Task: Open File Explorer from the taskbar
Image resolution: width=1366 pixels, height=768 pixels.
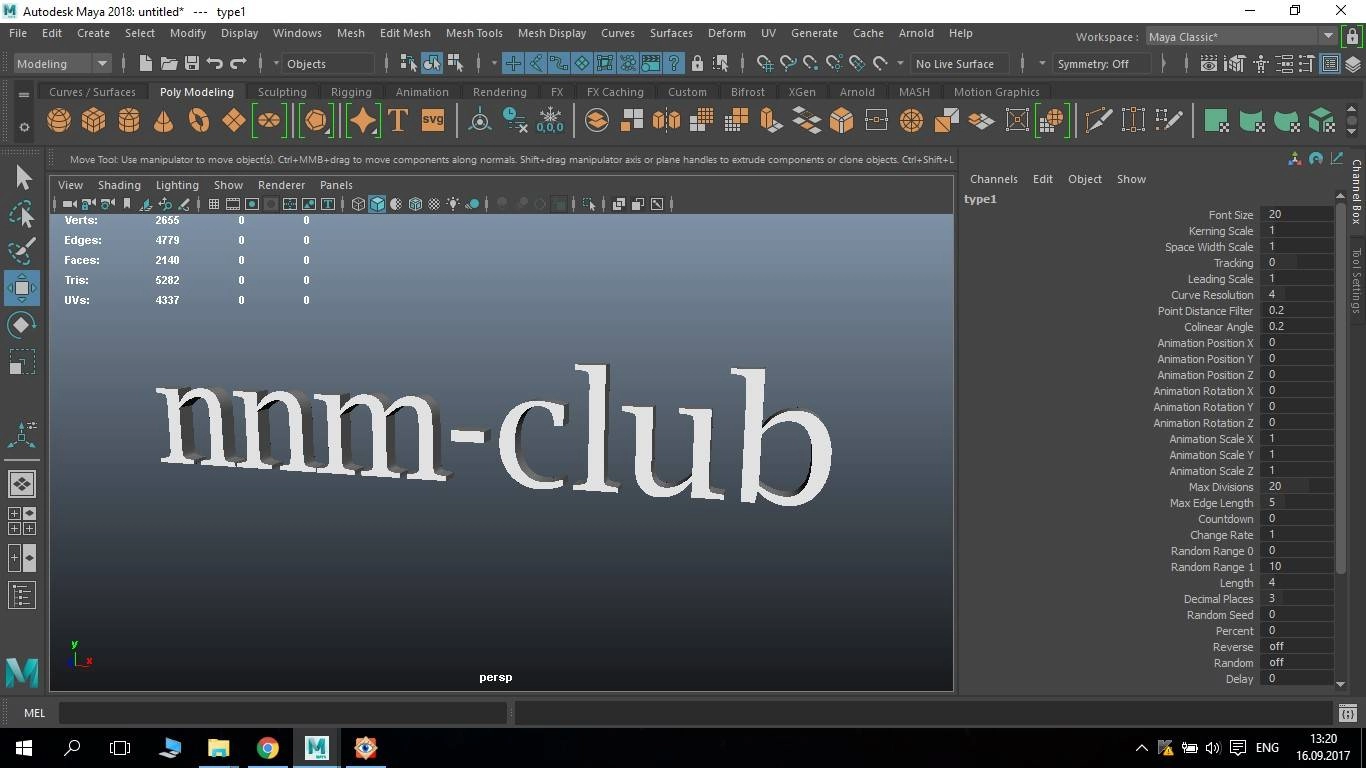Action: 218,747
